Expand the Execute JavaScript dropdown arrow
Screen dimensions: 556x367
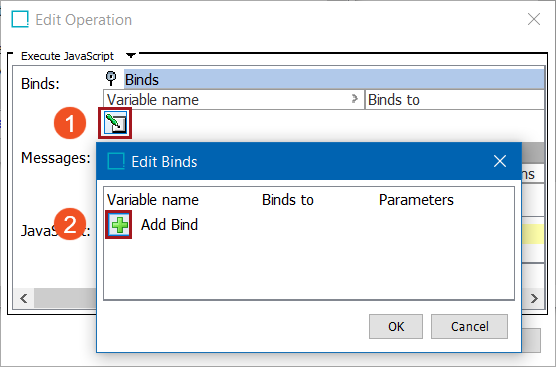(131, 55)
